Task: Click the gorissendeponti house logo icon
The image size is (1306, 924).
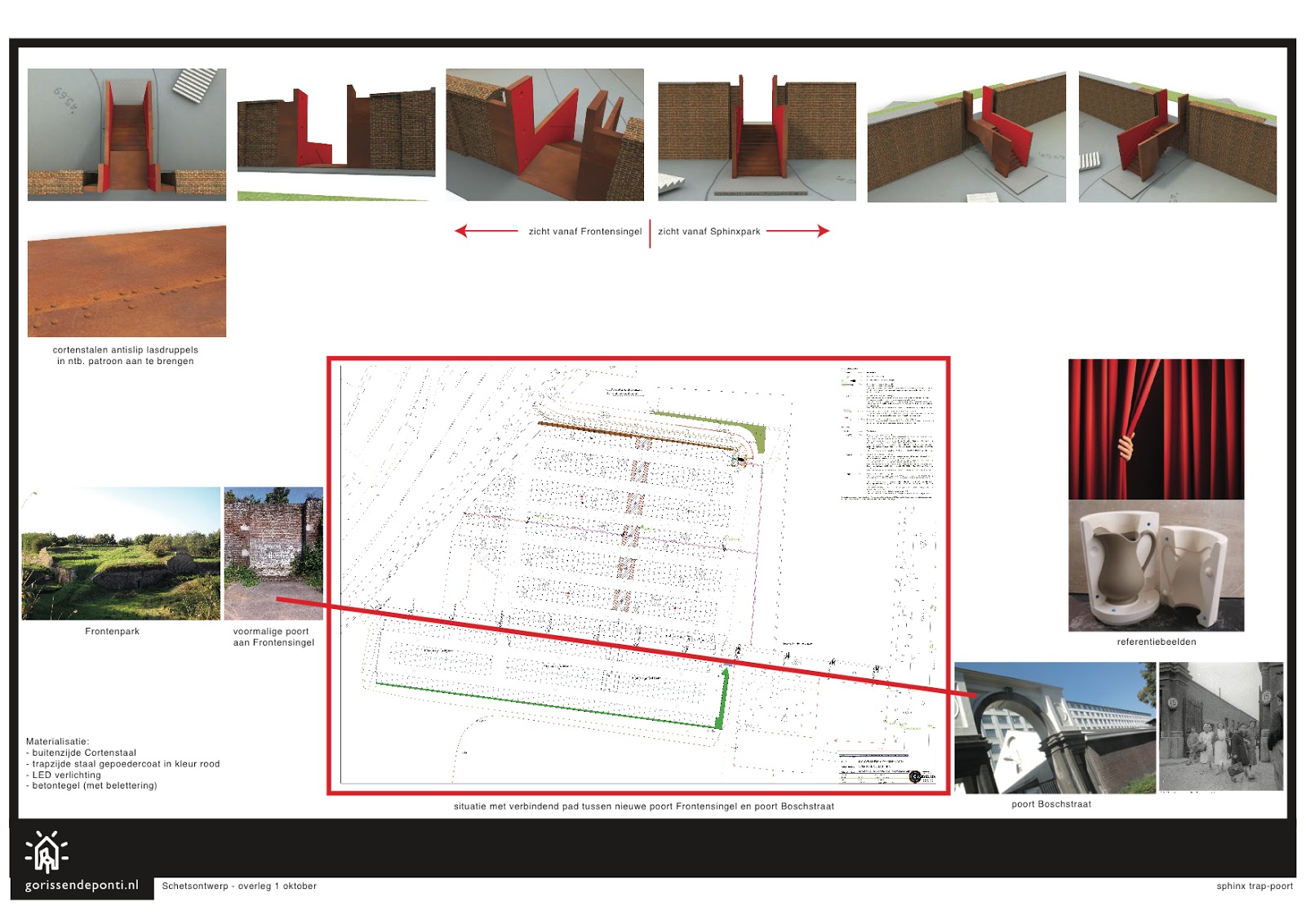Action: pyautogui.click(x=47, y=852)
